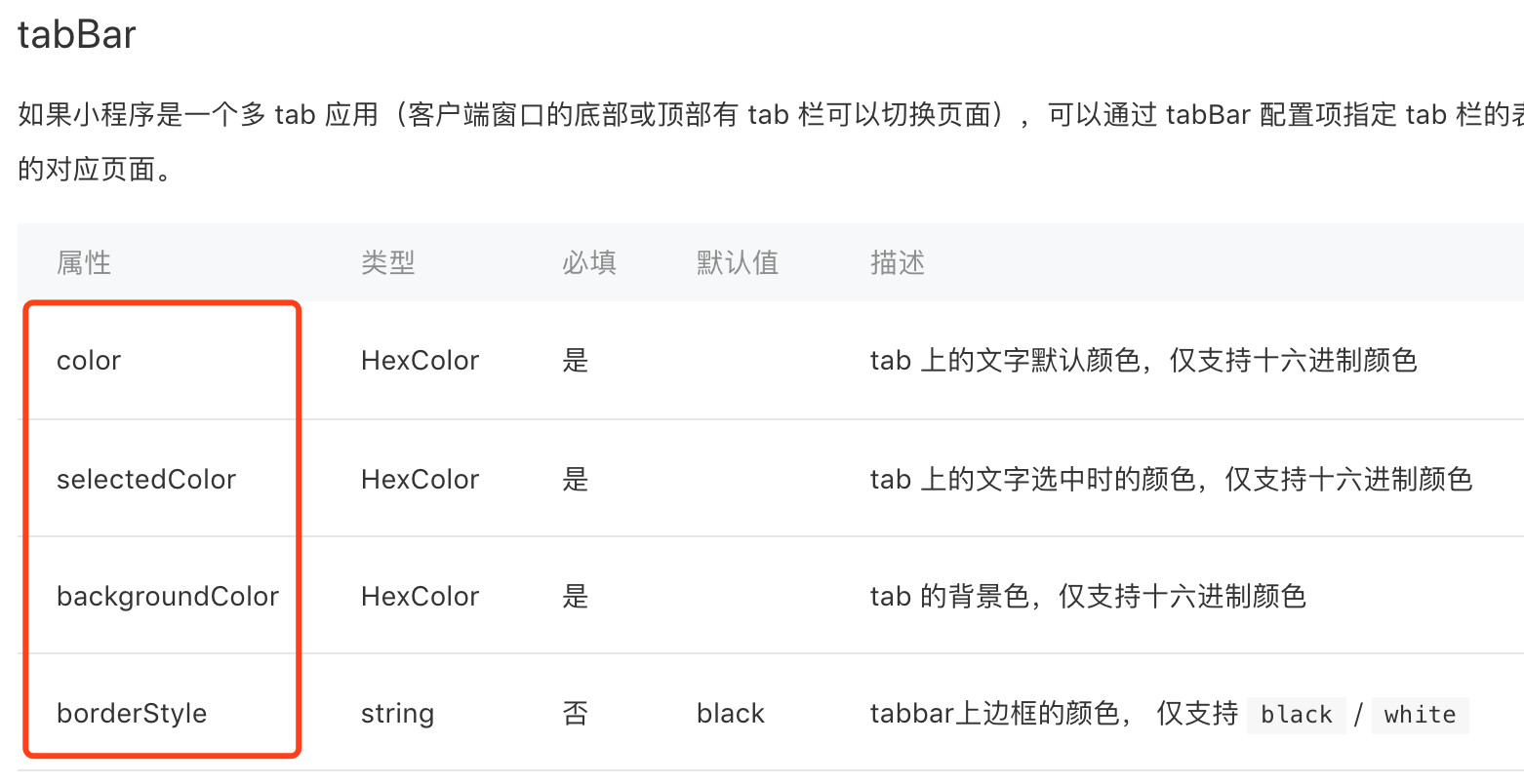Select the selectedColor property name
This screenshot has height=784, width=1524.
(x=146, y=479)
